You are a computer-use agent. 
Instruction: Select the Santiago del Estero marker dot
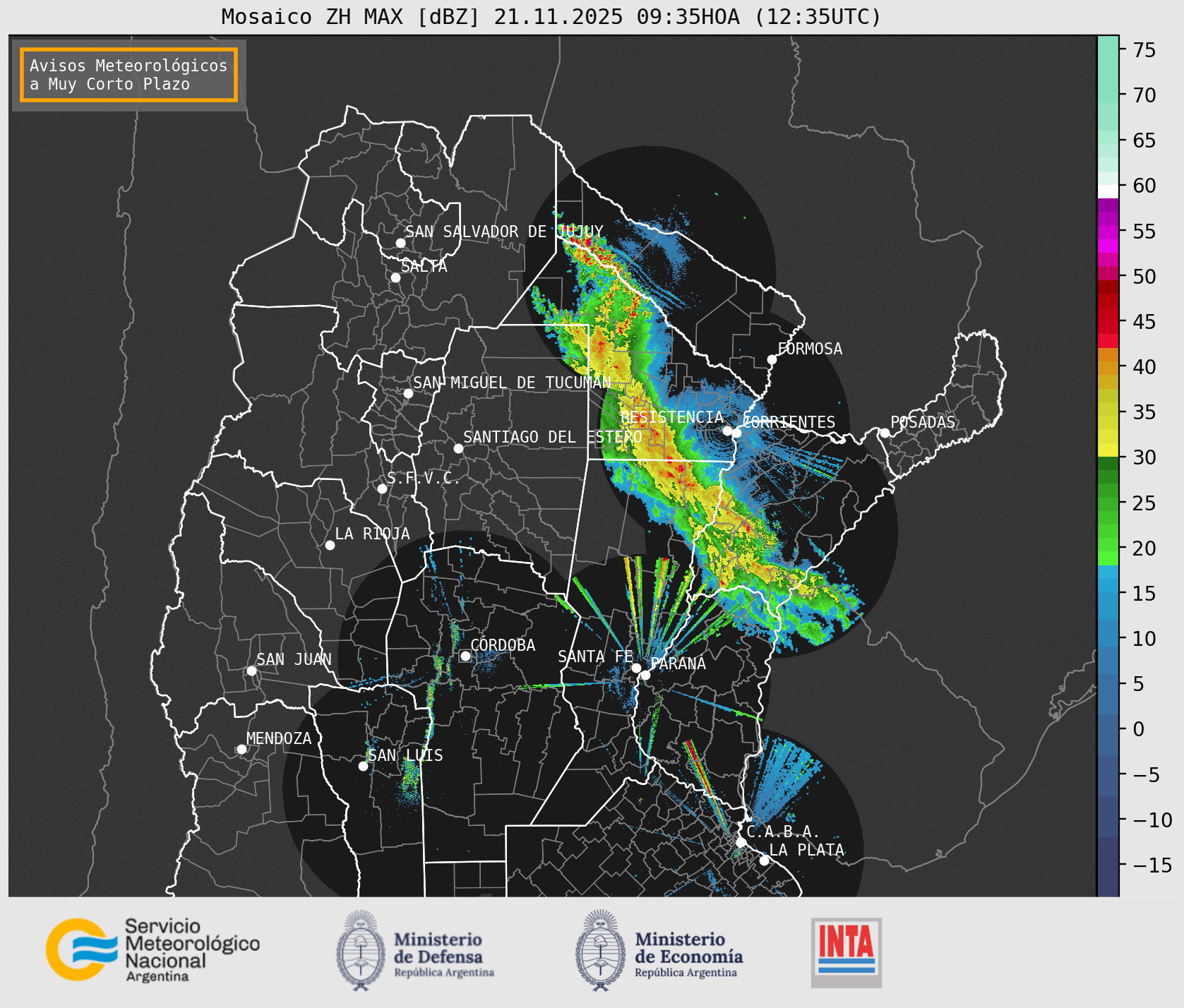coord(458,448)
